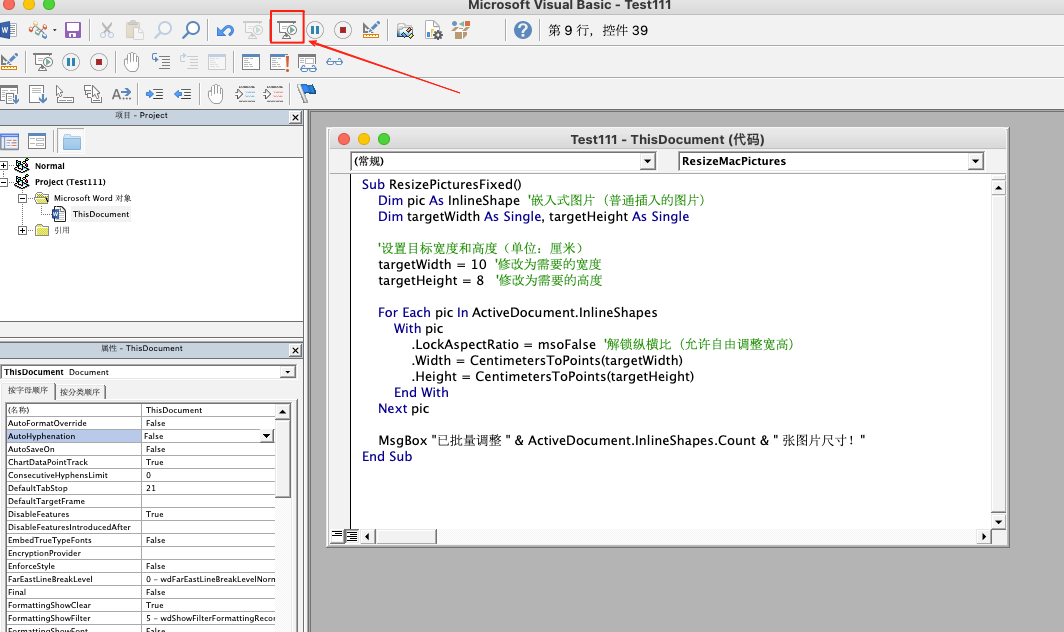Screen dimensions: 1064x632
Task: Click the Uncomment Block icon
Action: tap(274, 94)
